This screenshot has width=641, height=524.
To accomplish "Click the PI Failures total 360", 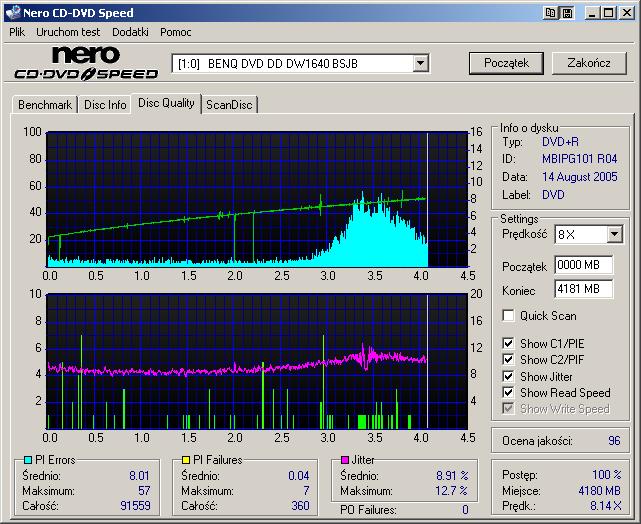I will pyautogui.click(x=300, y=506).
